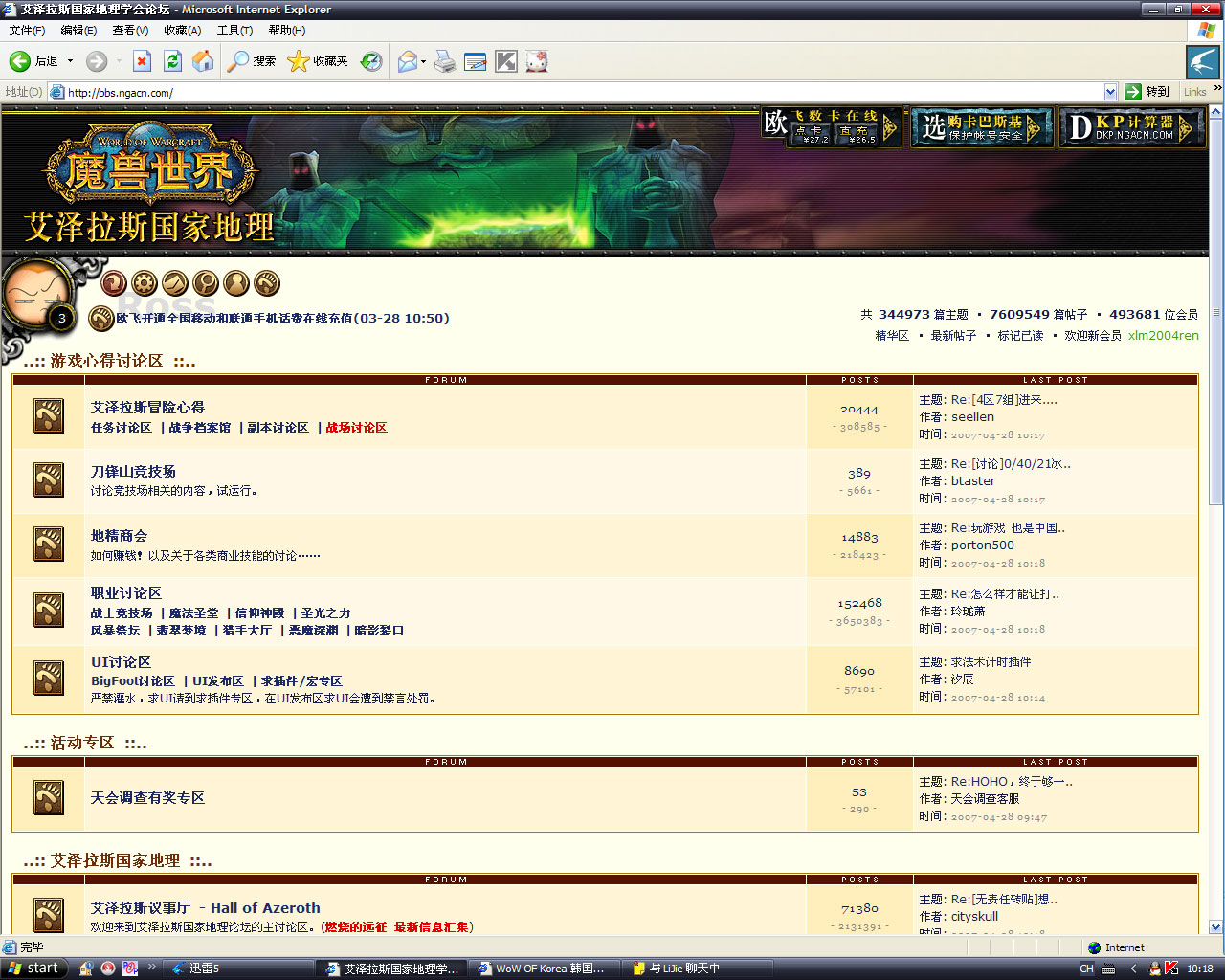Click the magnifier search round forum icon

pyautogui.click(x=206, y=283)
